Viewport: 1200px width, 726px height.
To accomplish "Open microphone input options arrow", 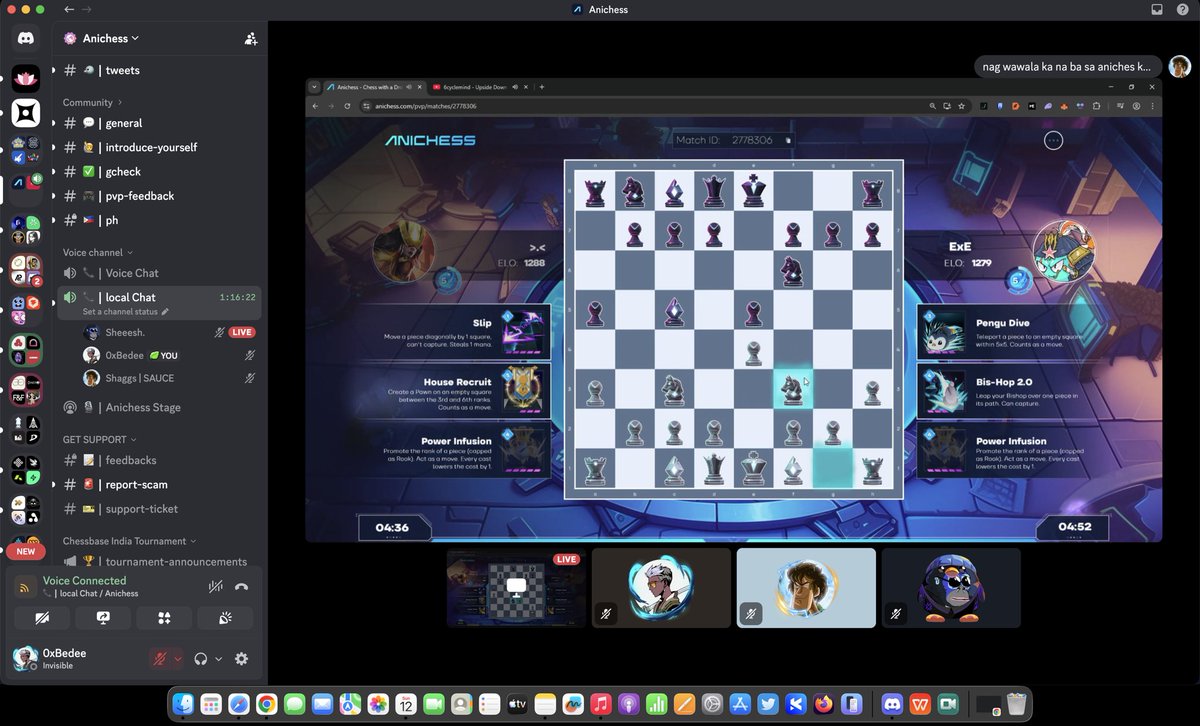I will point(178,658).
